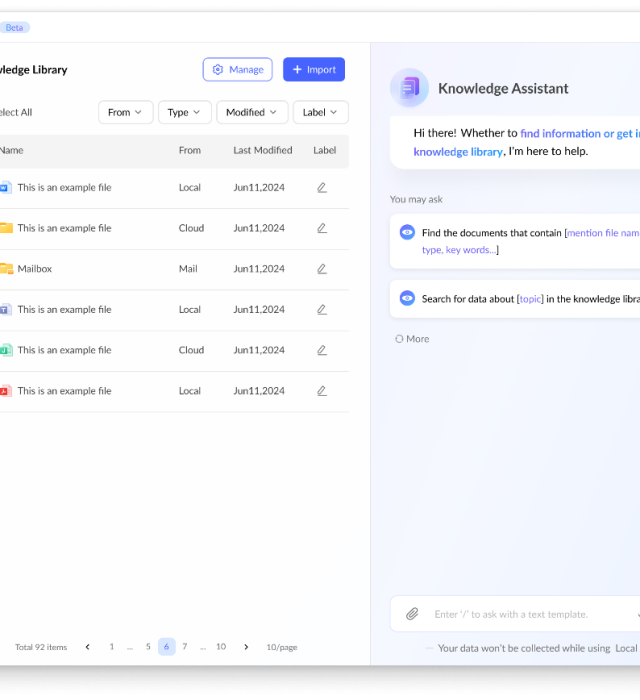
Task: Go to next page with right arrow
Action: point(246,647)
